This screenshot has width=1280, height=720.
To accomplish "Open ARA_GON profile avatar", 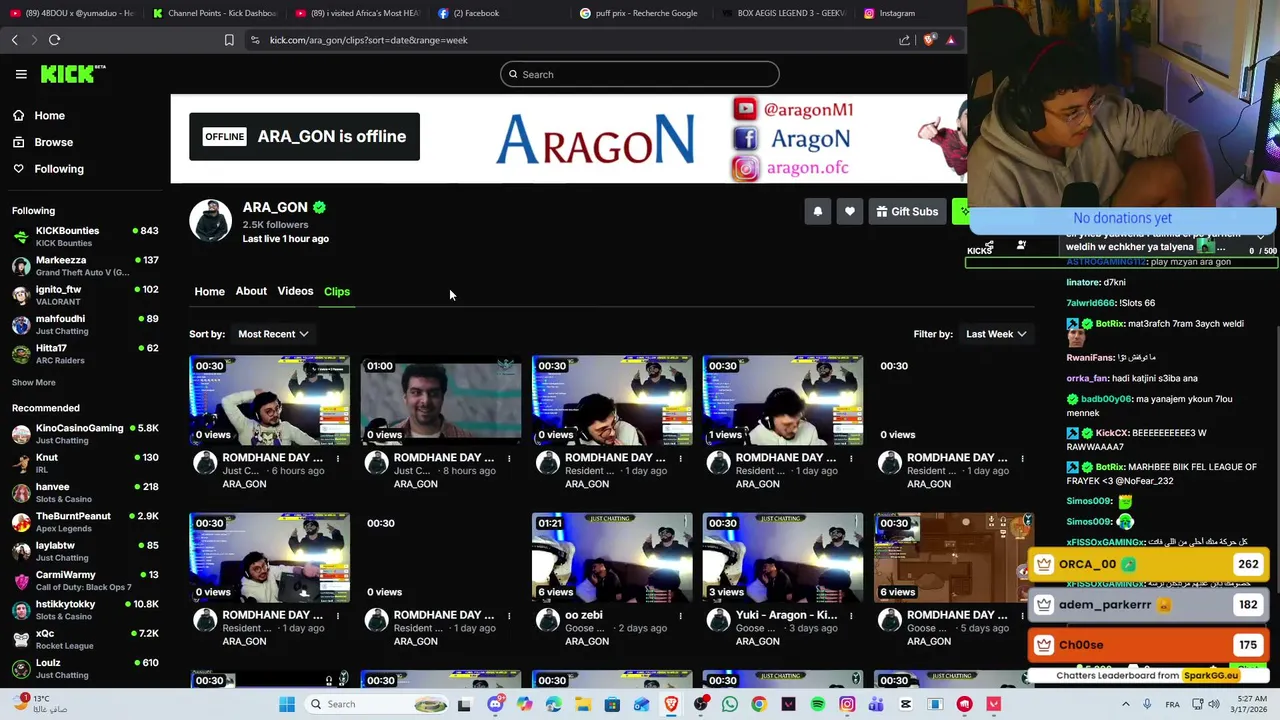I will [210, 221].
